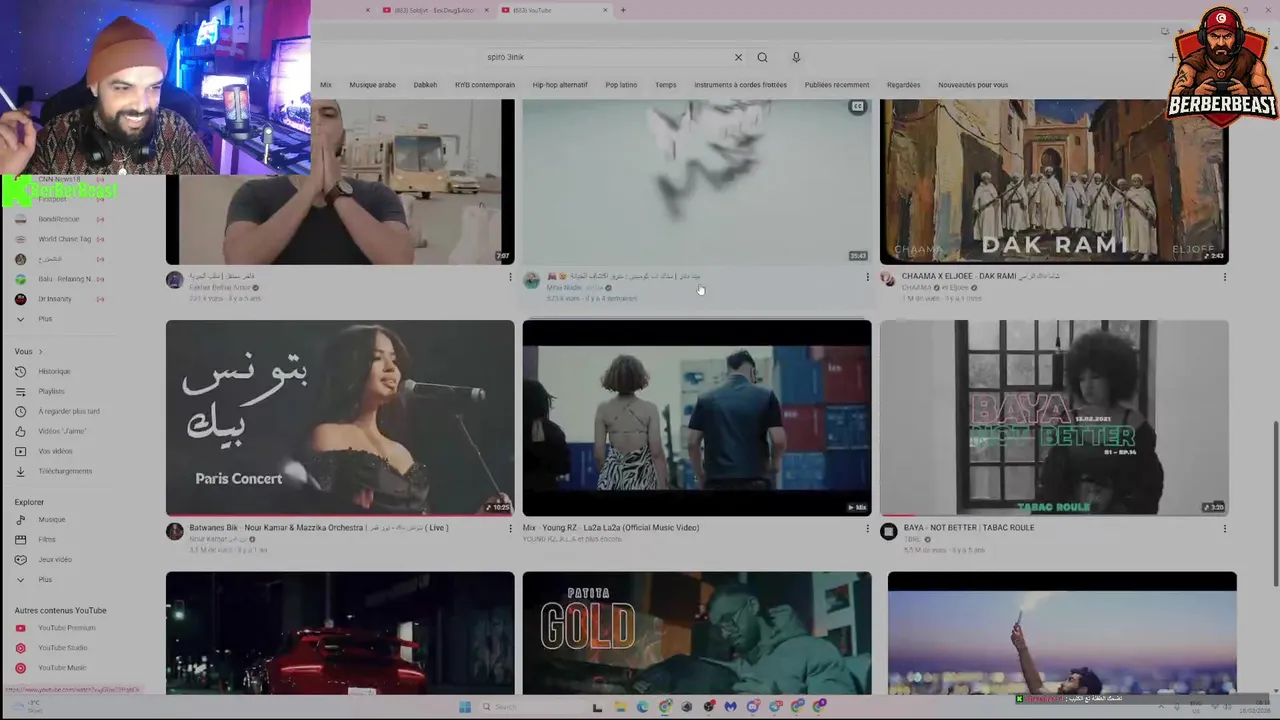Select Instruments à cordes frottées chip
Screen dimensions: 1280x720
[740, 85]
